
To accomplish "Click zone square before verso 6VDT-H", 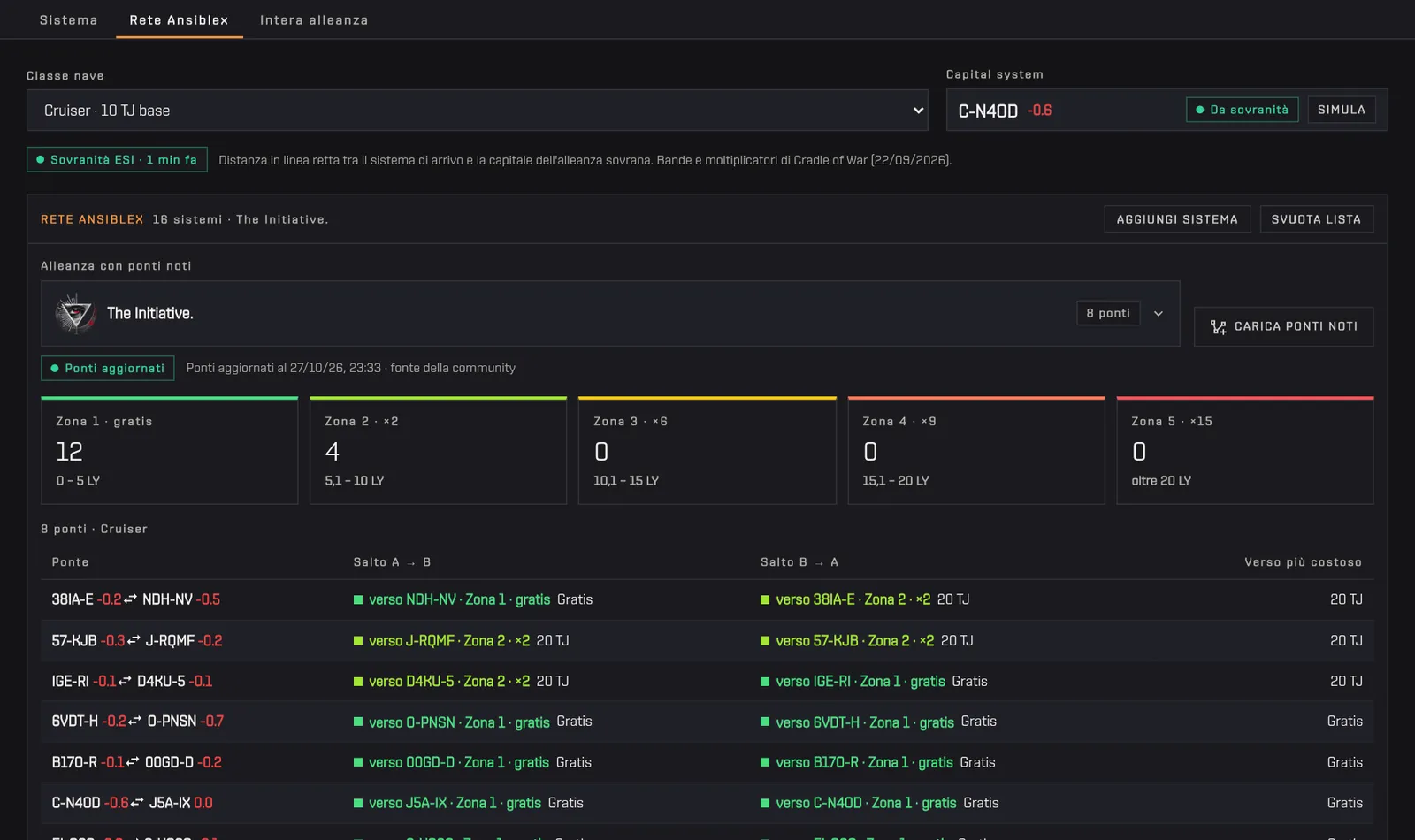I will pyautogui.click(x=765, y=722).
